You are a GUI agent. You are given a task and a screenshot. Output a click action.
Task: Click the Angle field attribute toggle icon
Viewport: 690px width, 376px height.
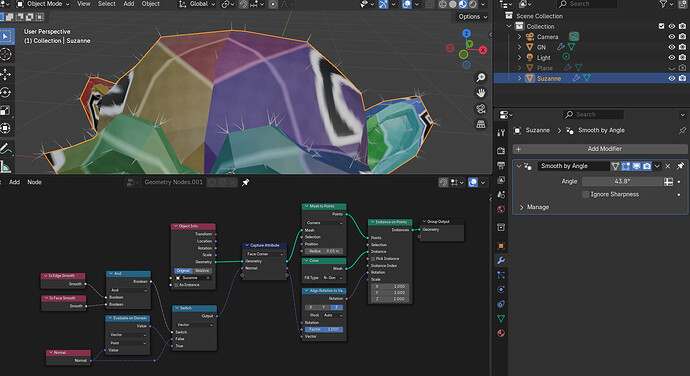(668, 181)
